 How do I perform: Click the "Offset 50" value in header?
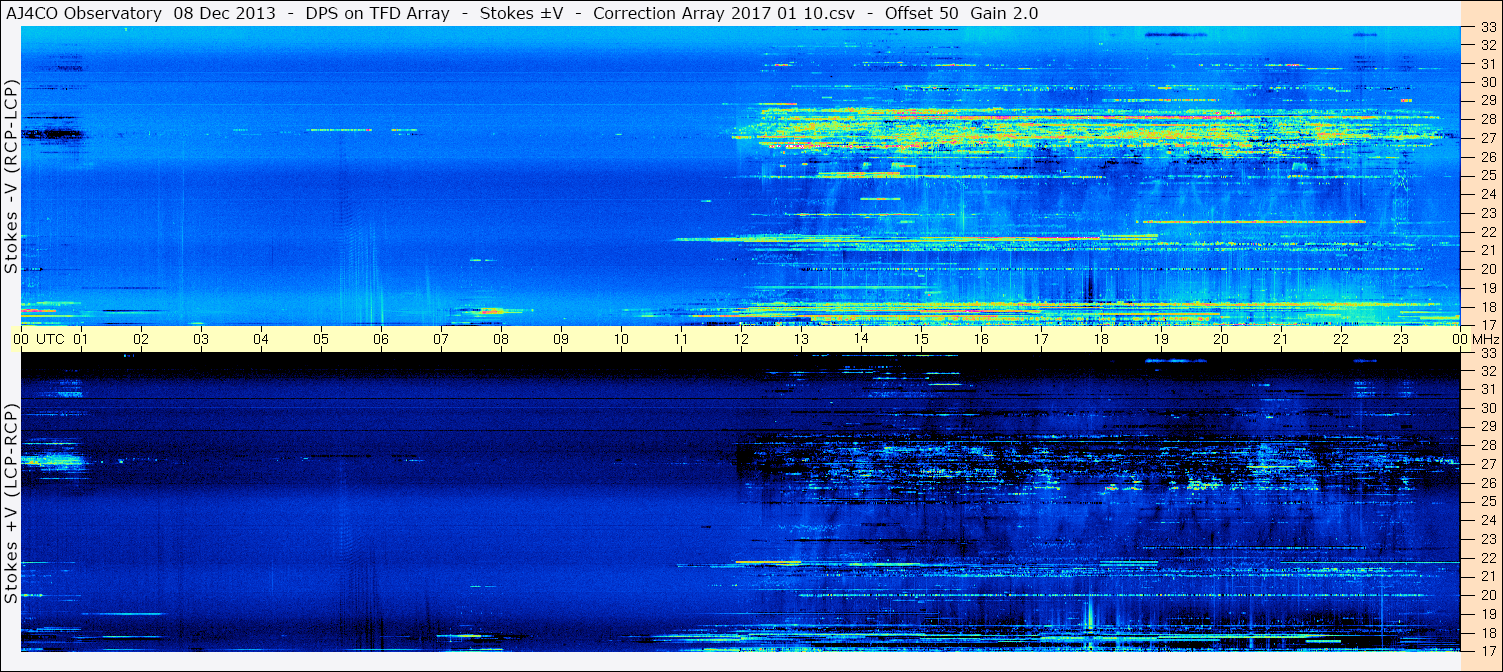920,13
